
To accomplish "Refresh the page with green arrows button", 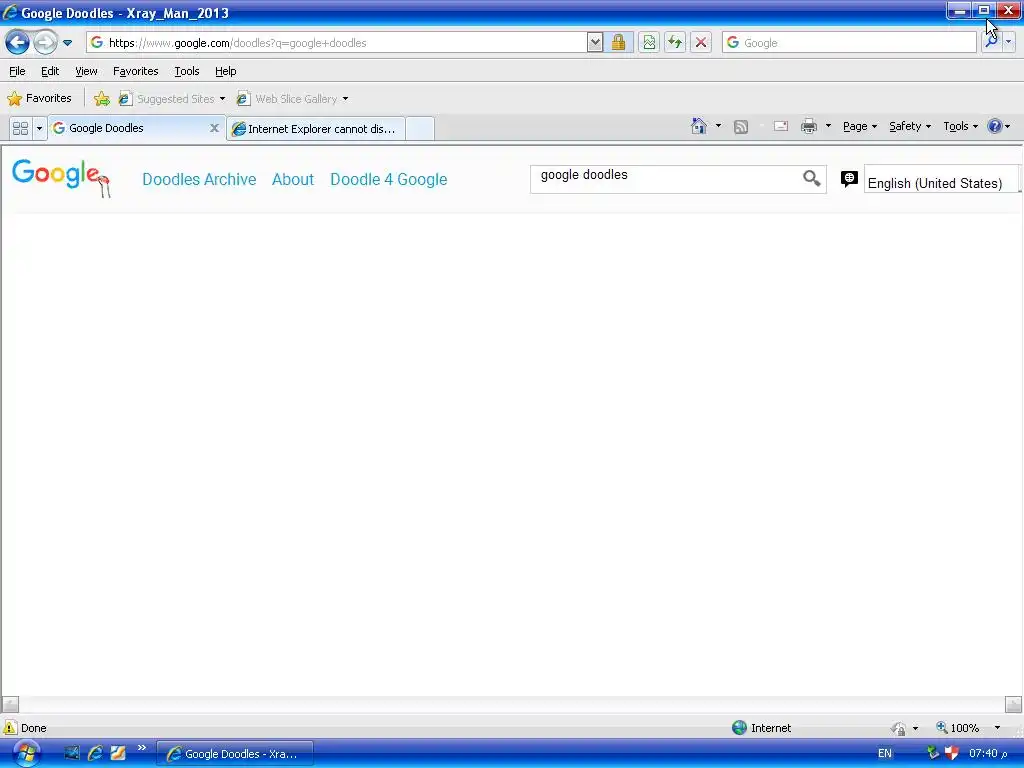I will click(x=675, y=42).
